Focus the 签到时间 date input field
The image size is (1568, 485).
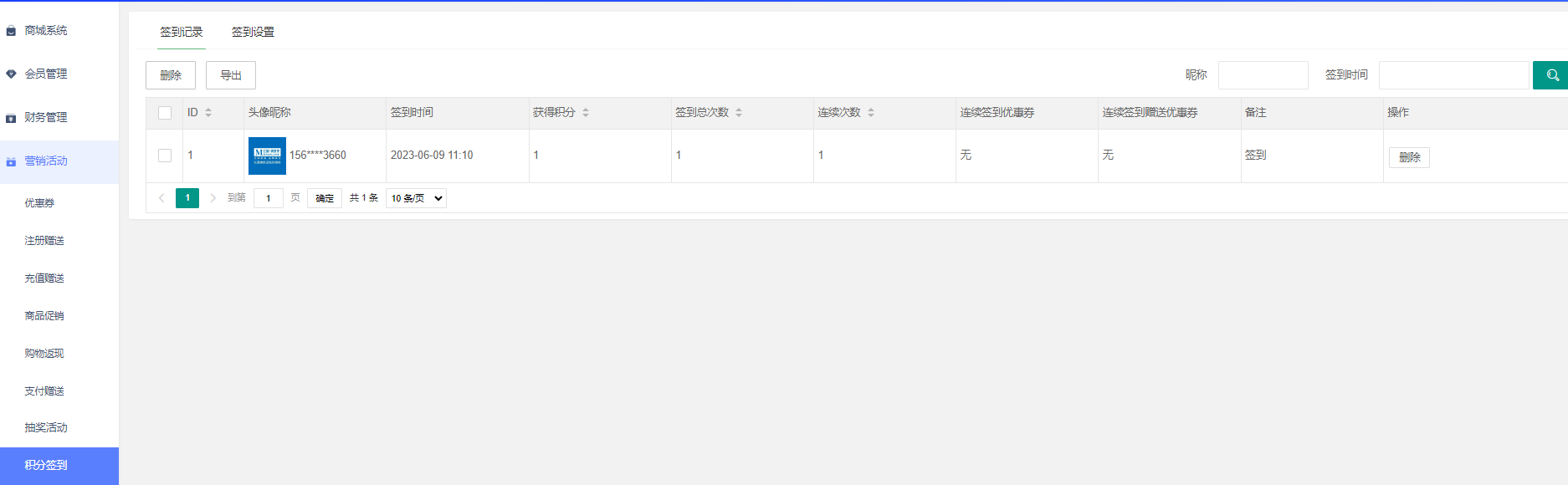tap(1454, 75)
